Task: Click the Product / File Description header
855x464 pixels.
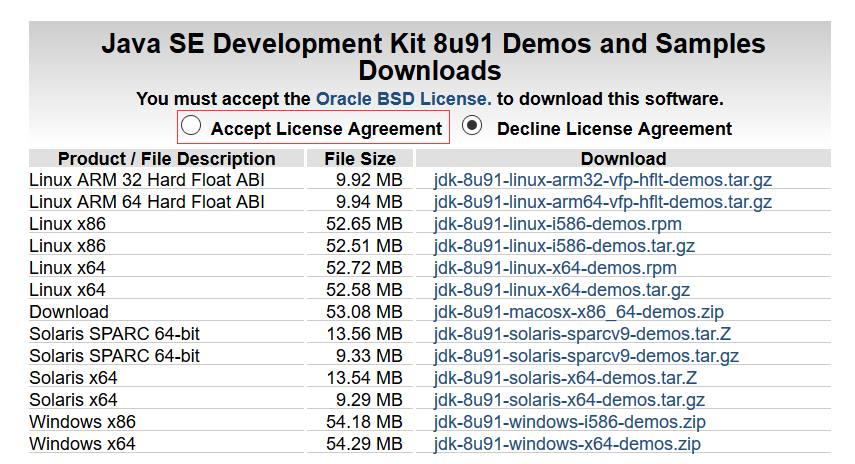Action: [x=166, y=158]
